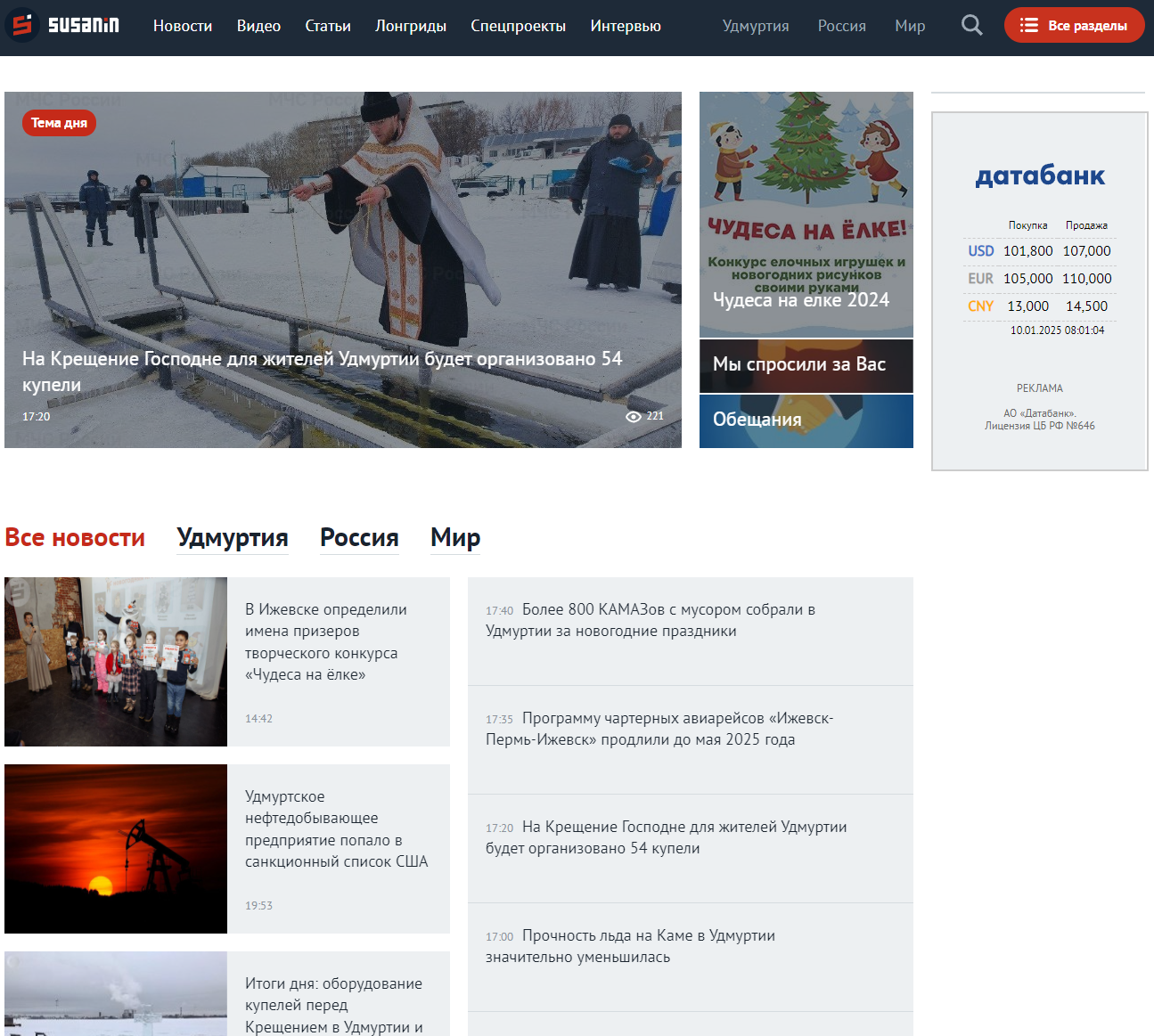
Task: Open Видео menu item
Action: (x=258, y=26)
